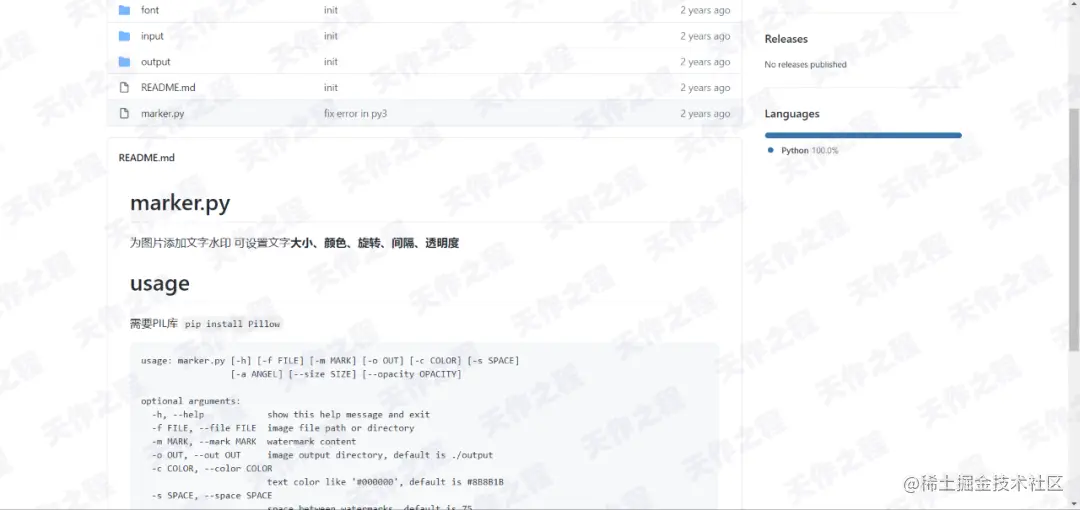Screen dimensions: 1080x510
Task: Open the font folder
Action: click(150, 10)
